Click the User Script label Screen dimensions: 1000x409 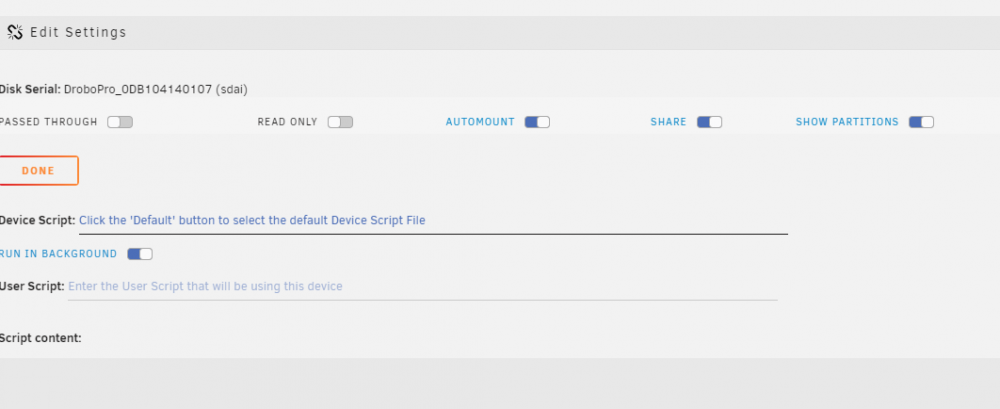coord(32,286)
